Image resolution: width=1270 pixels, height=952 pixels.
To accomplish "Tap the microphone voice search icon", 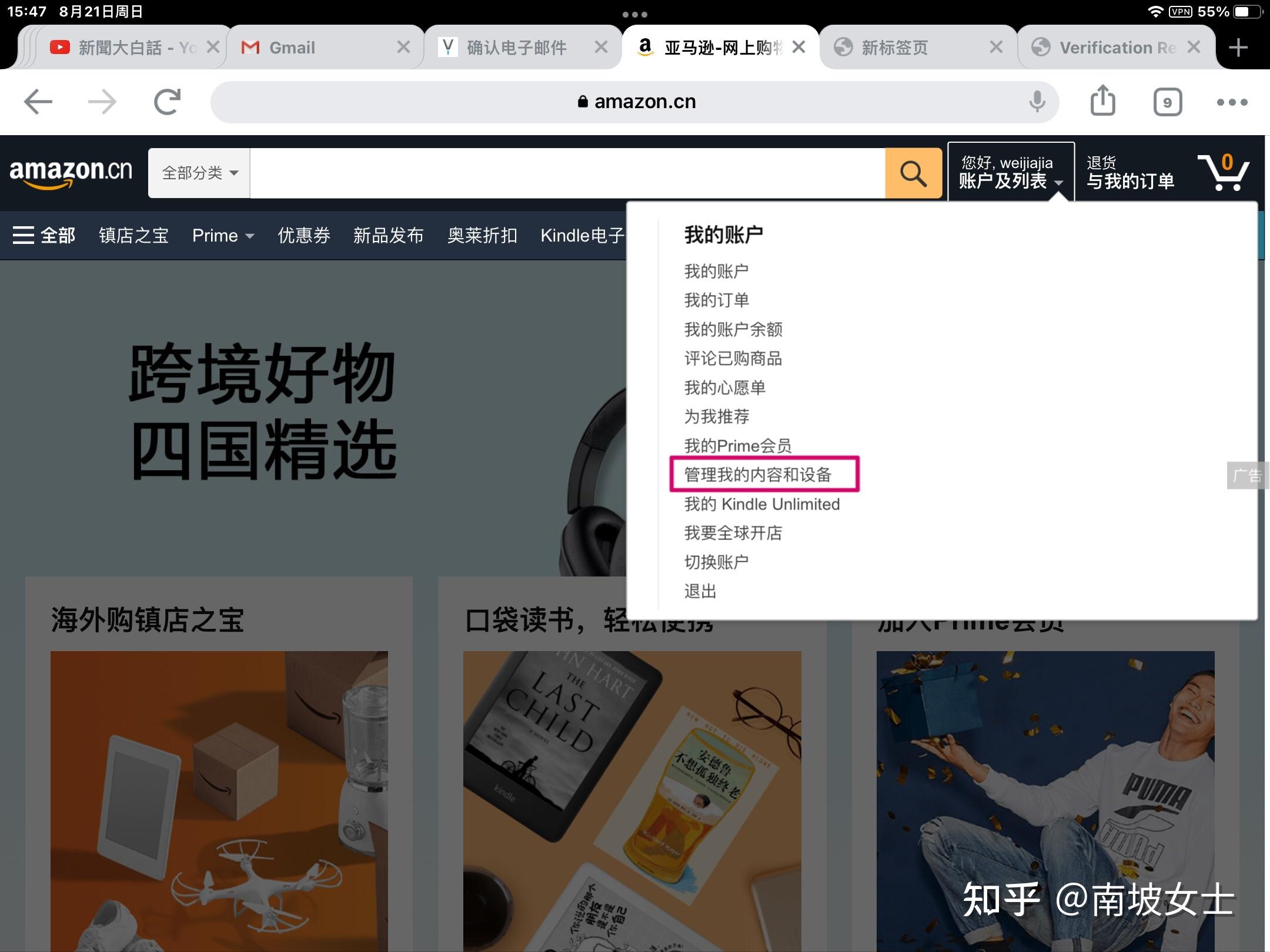I will tap(1037, 102).
